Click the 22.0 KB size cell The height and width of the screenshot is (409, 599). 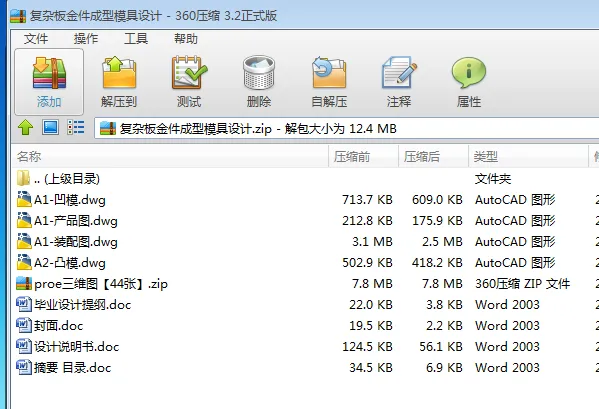pyautogui.click(x=371, y=305)
